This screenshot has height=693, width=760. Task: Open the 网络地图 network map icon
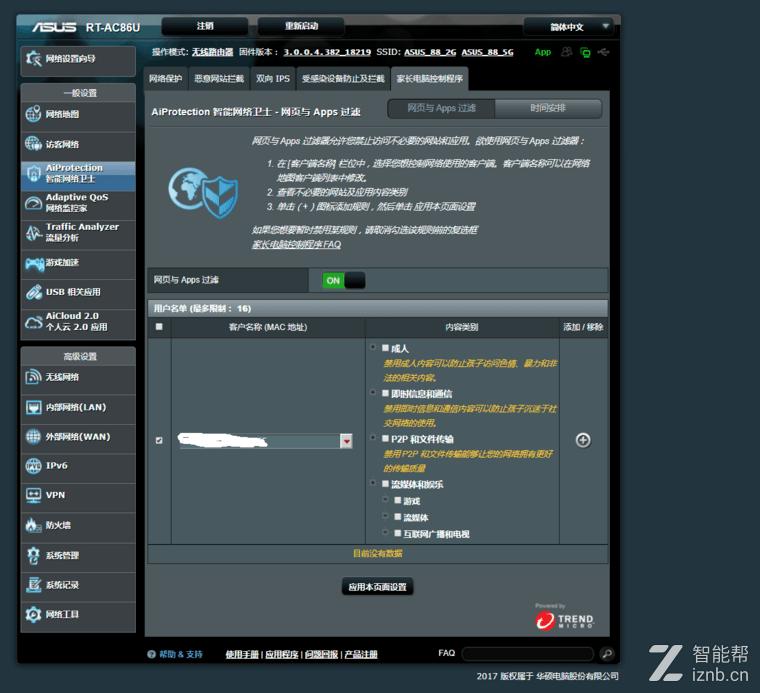click(x=33, y=114)
